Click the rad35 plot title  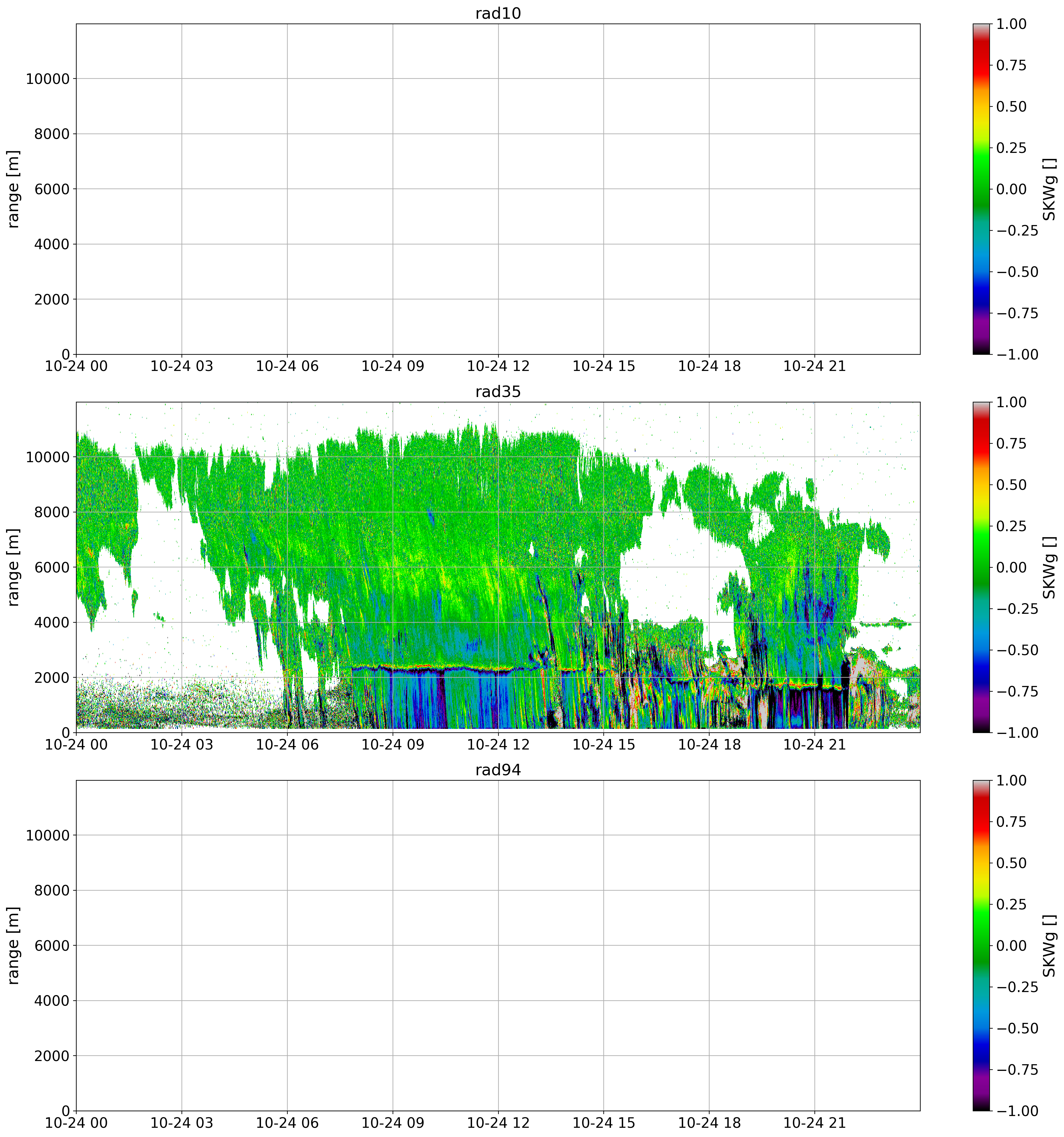pos(498,392)
